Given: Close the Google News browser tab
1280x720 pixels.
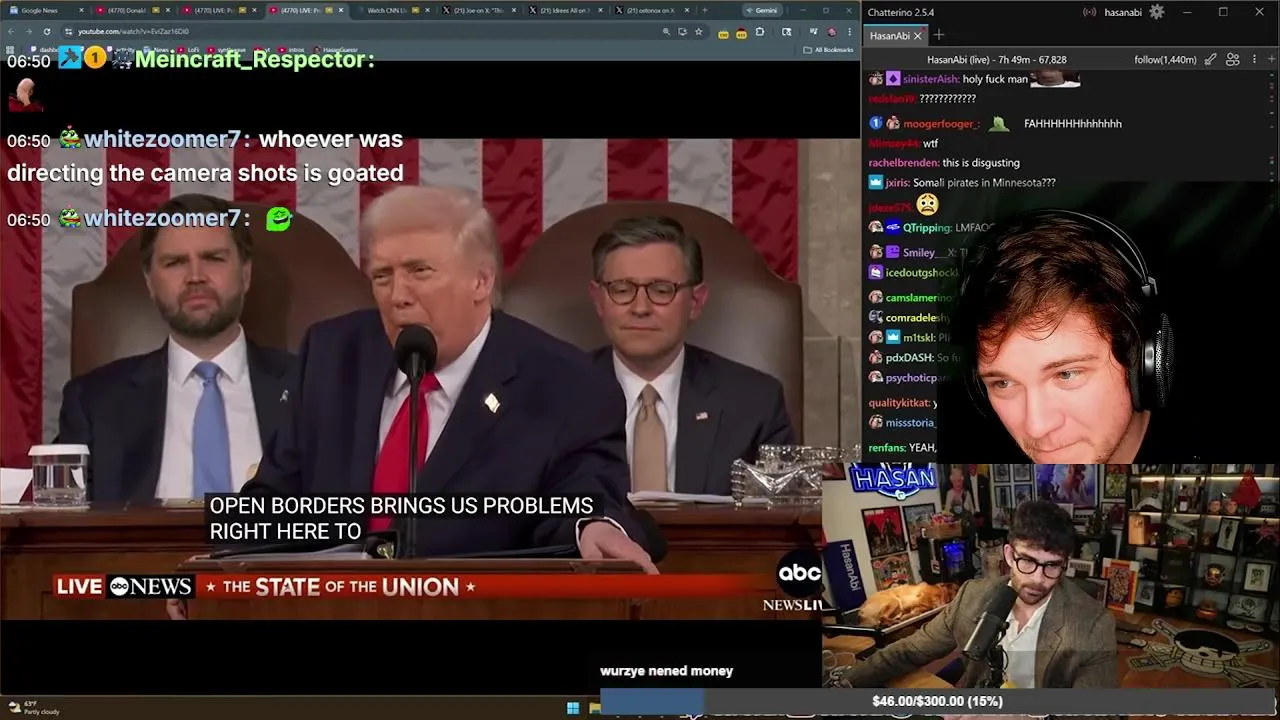Looking at the screenshot, I should 82,10.
